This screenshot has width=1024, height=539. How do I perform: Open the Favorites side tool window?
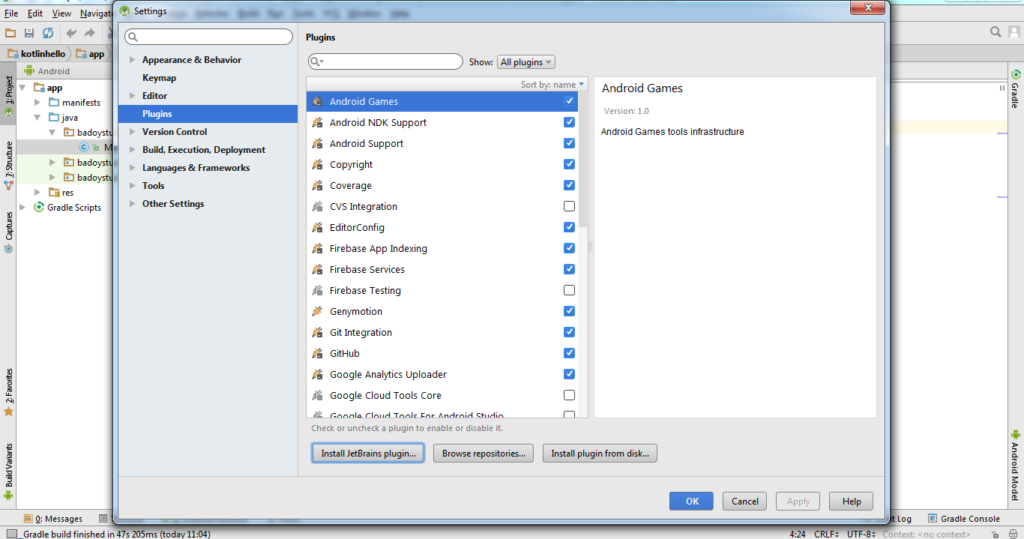pos(9,390)
